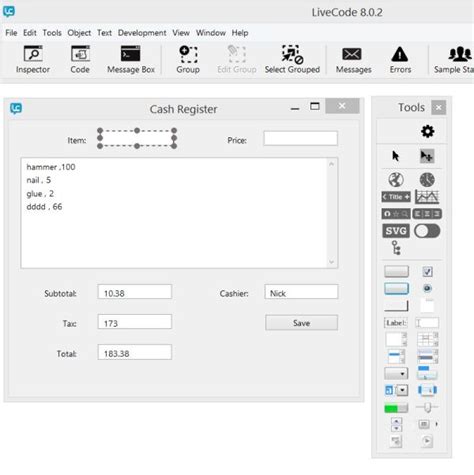
Task: Click the Select Grouped toolbar button
Action: pos(292,59)
